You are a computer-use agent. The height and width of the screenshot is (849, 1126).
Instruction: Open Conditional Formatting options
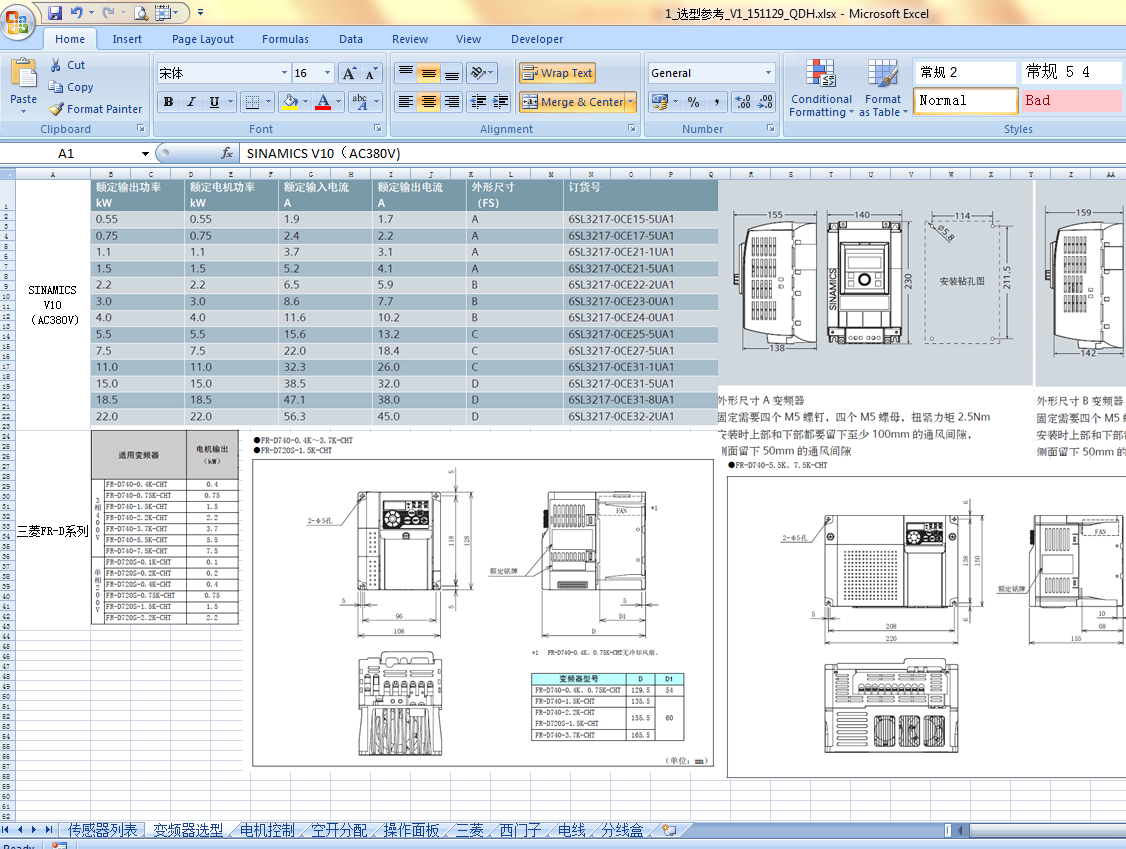pos(821,88)
